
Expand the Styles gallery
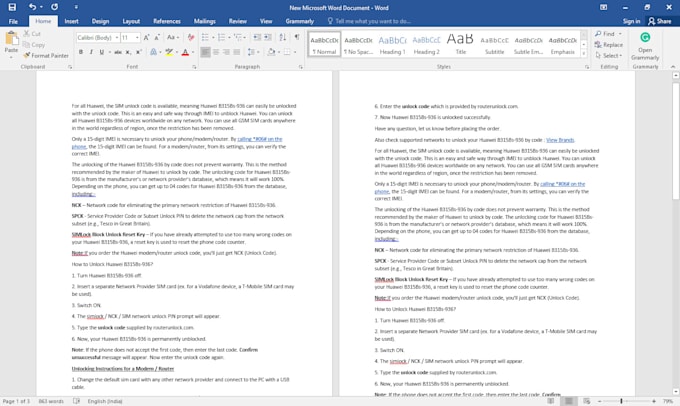pyautogui.click(x=584, y=54)
